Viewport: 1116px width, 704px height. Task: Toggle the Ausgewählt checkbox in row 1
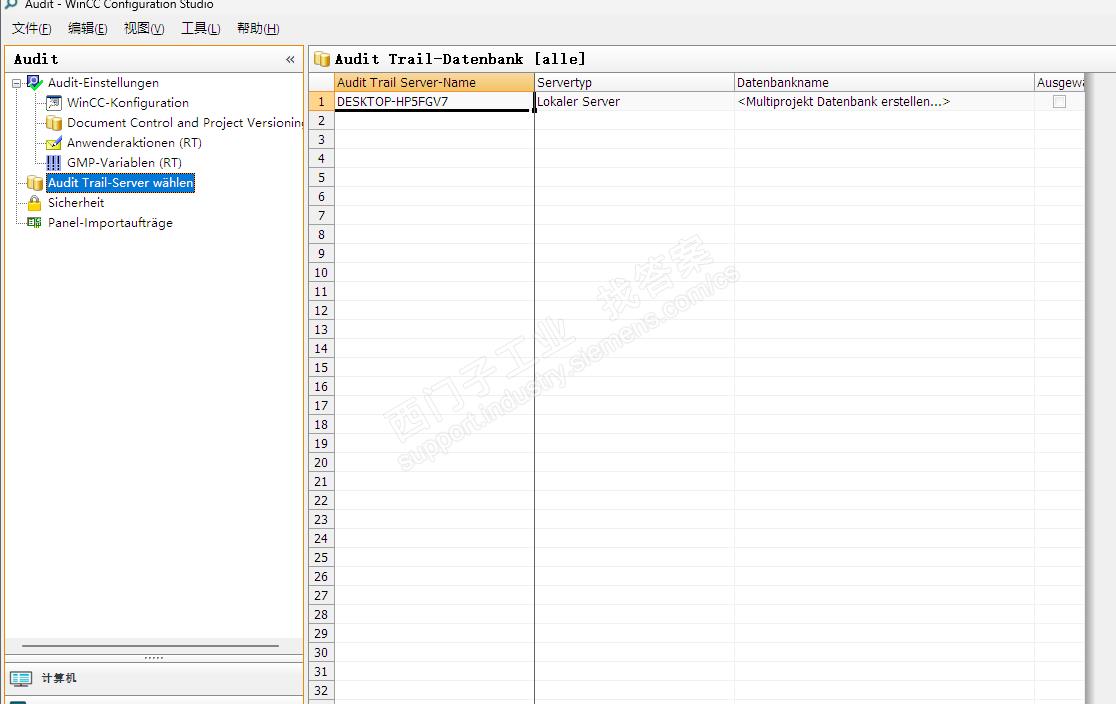(x=1059, y=102)
